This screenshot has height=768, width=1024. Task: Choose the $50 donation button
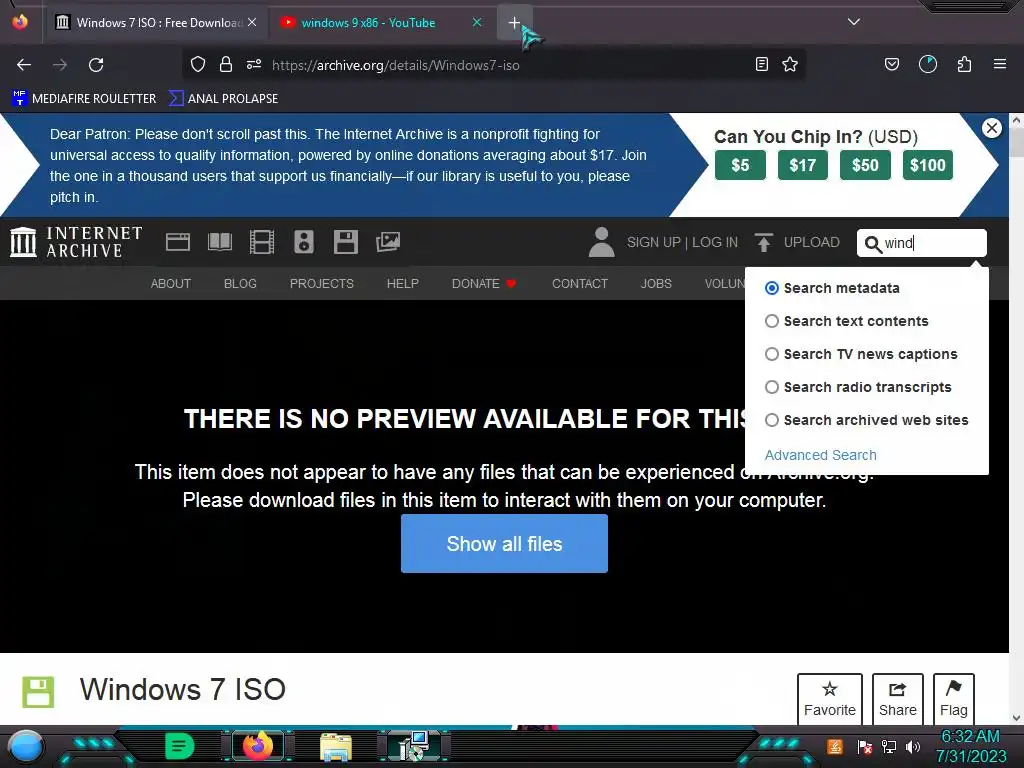865,165
